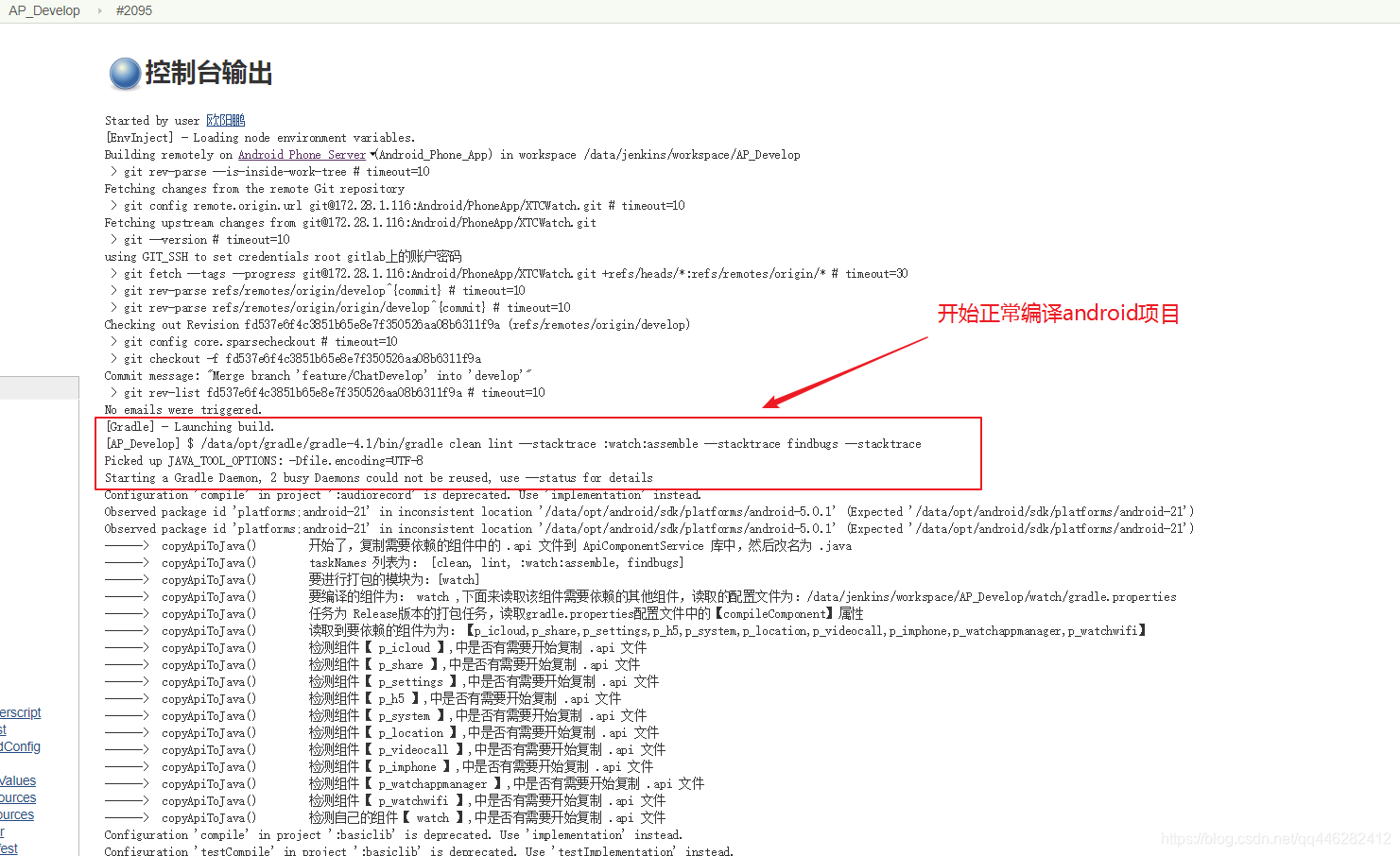The height and width of the screenshot is (856, 1400).
Task: Open the AP_Develop breadcrumb link
Action: pos(44,10)
